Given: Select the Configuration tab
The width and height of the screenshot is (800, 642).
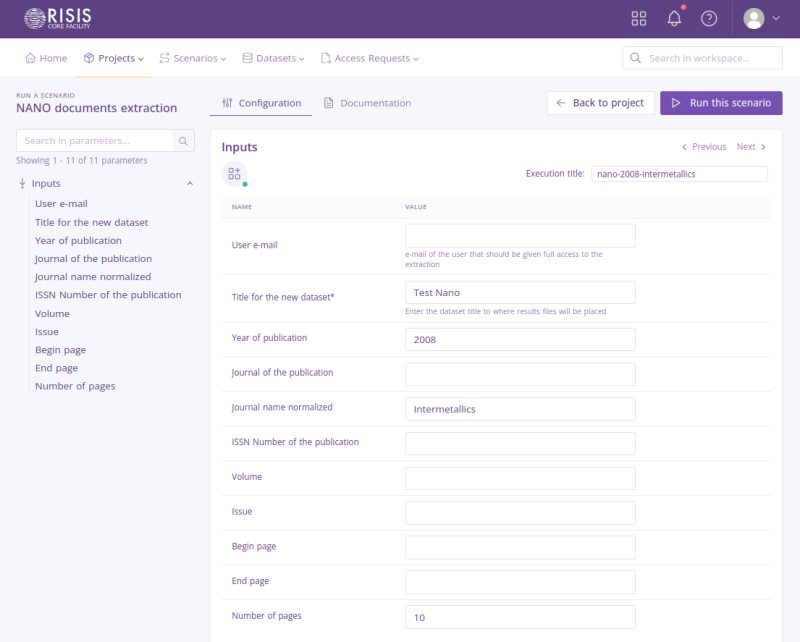Looking at the screenshot, I should point(261,103).
